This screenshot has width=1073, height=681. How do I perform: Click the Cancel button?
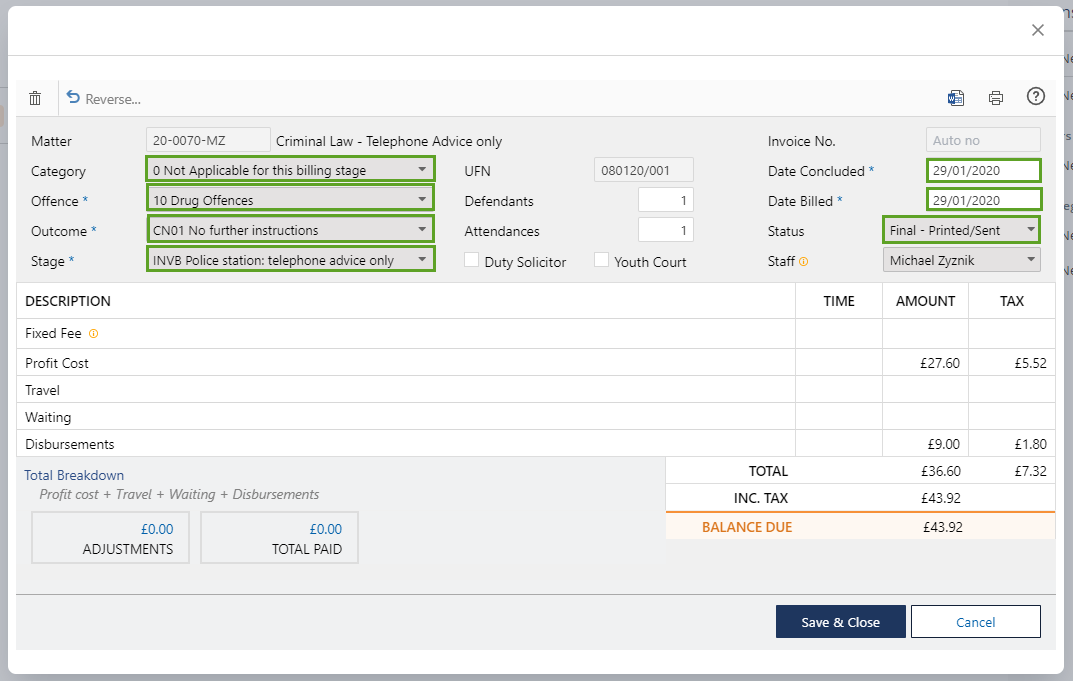[x=975, y=622]
